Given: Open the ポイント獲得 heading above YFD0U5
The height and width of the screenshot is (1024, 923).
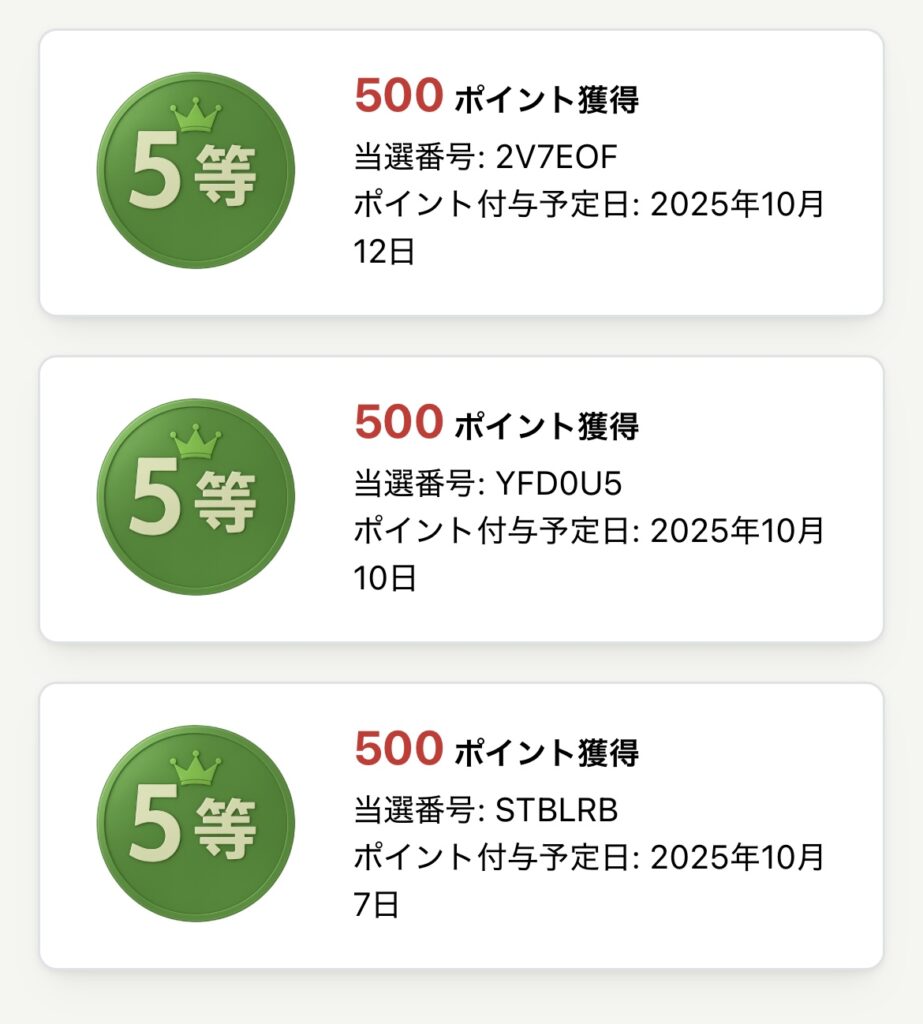Looking at the screenshot, I should [x=546, y=427].
